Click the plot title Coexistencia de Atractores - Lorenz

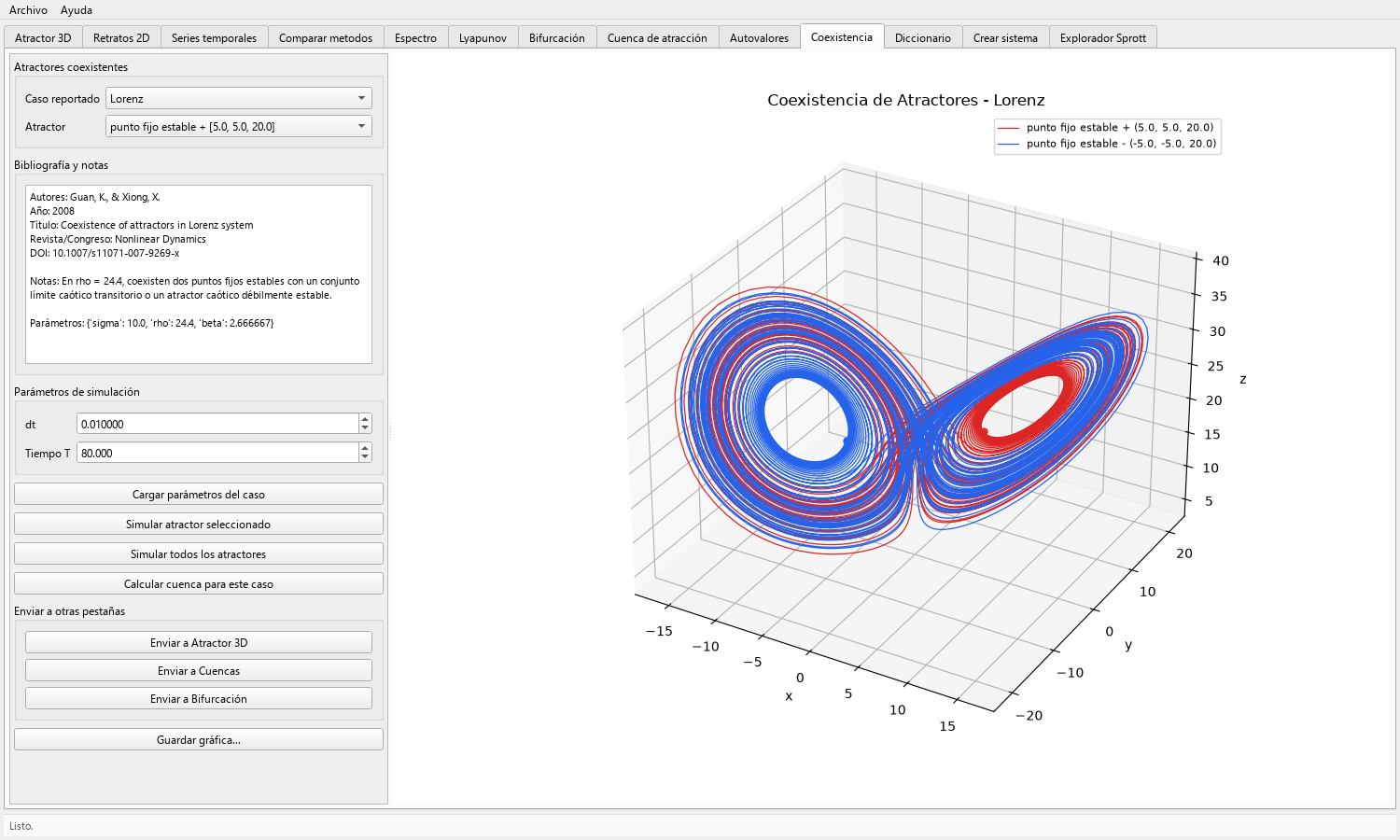906,100
